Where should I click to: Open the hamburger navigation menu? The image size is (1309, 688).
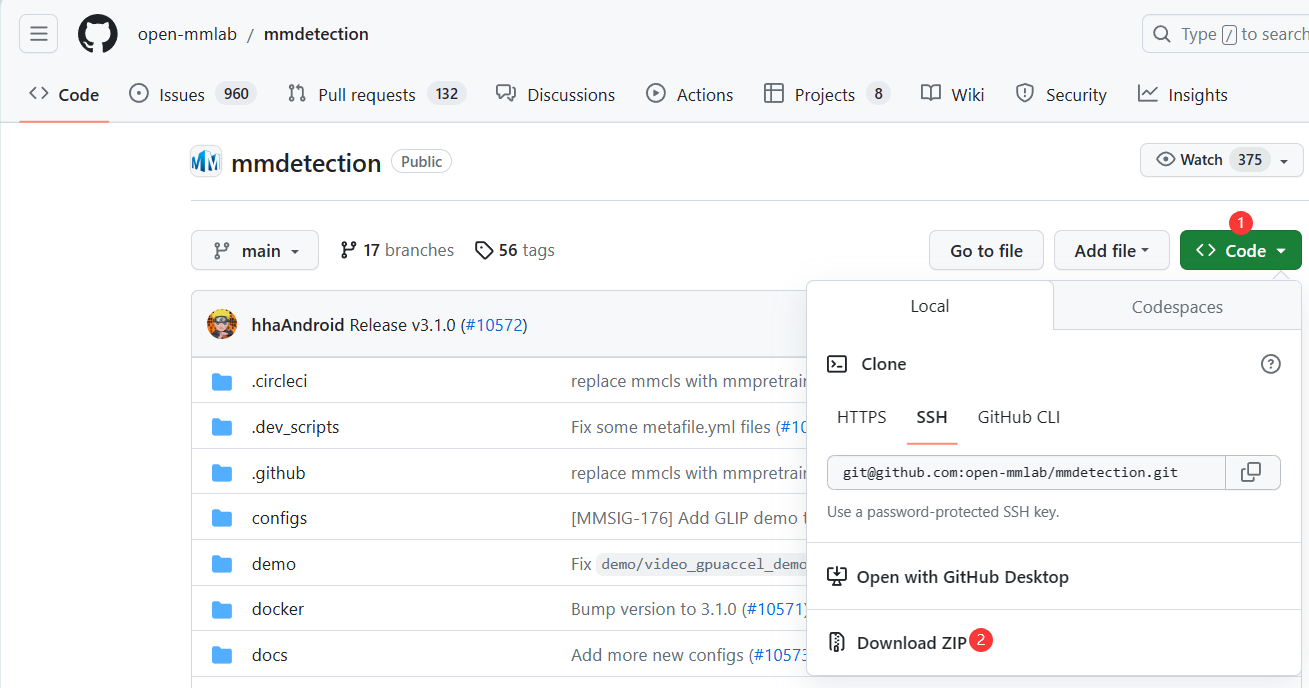point(39,34)
